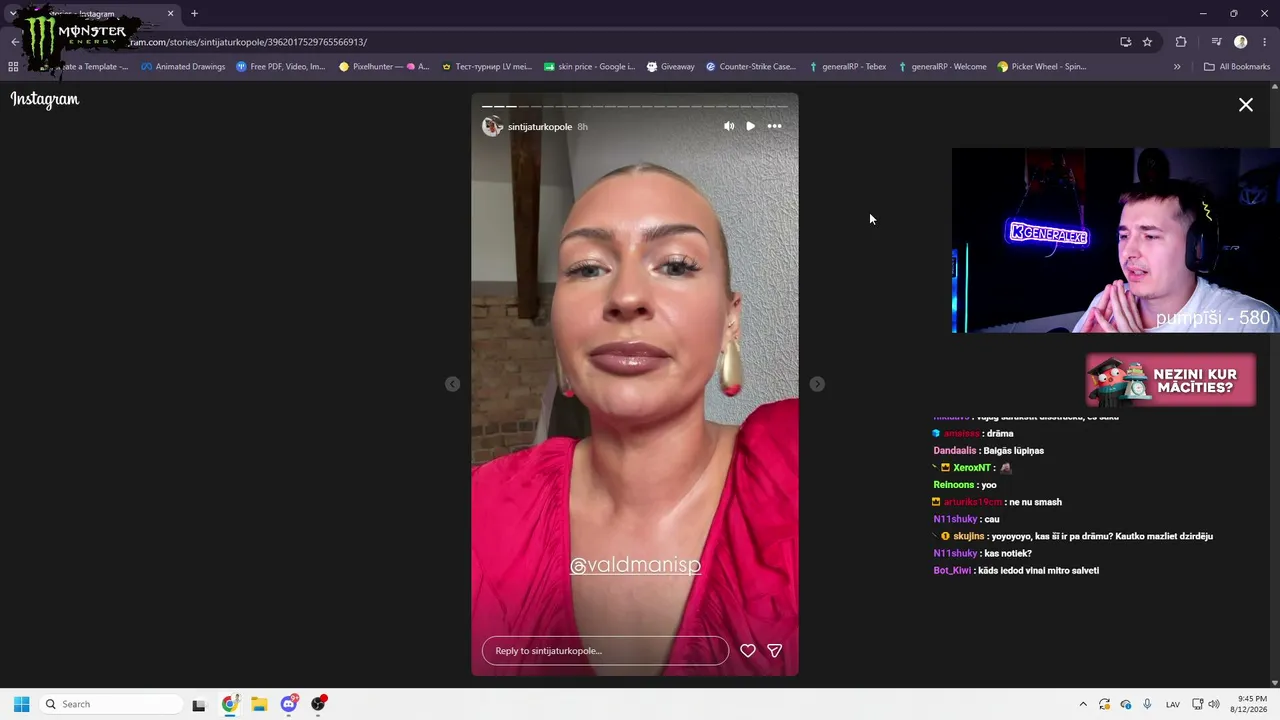Tap the @valdmanisp mention in story
This screenshot has height=720, width=1280.
[x=635, y=565]
